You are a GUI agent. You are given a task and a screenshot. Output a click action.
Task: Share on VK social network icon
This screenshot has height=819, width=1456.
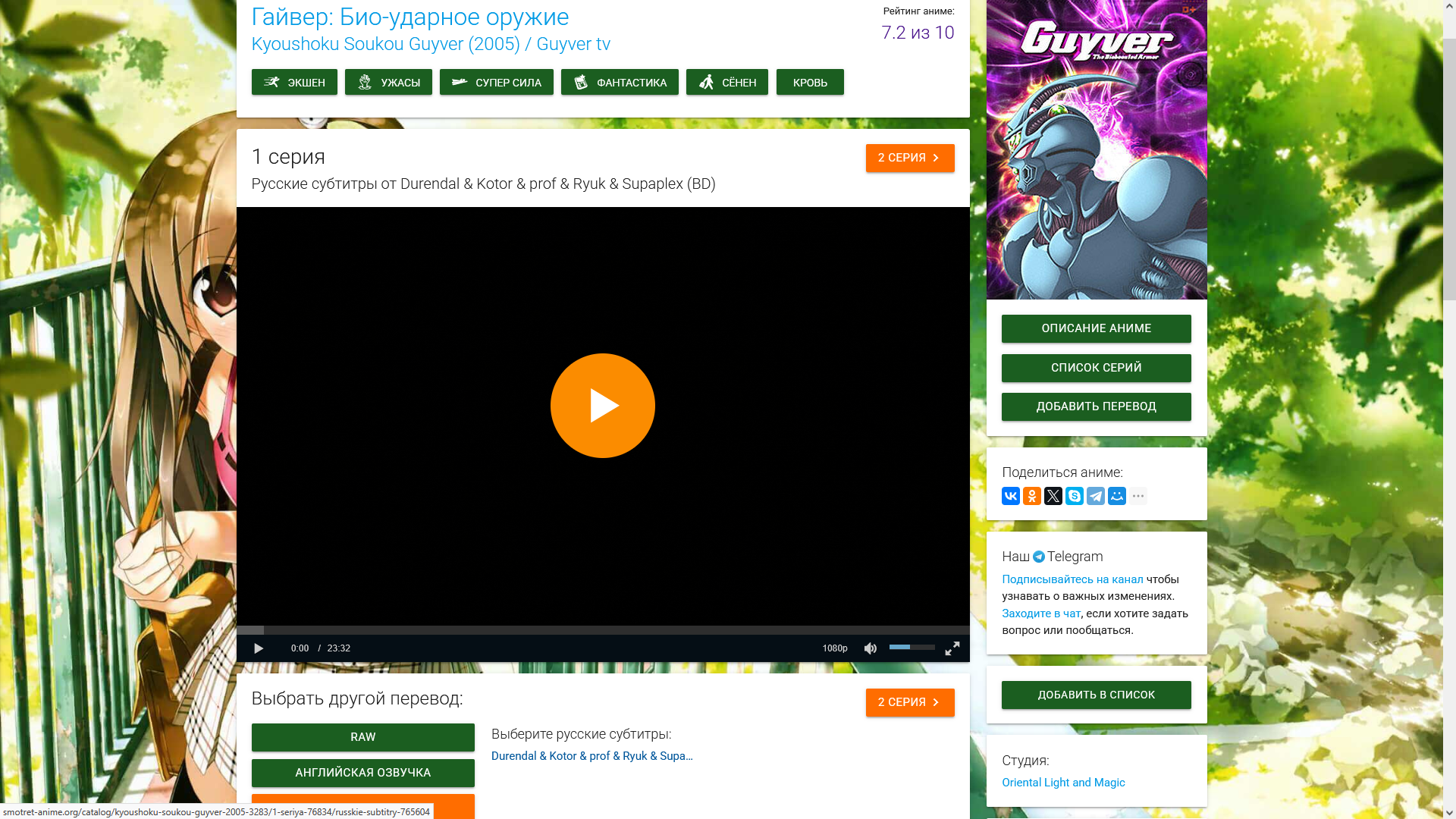[x=1011, y=496]
